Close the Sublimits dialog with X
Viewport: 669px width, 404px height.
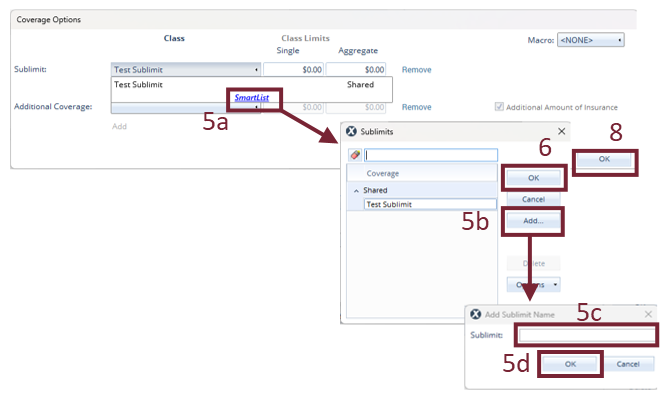pos(561,131)
